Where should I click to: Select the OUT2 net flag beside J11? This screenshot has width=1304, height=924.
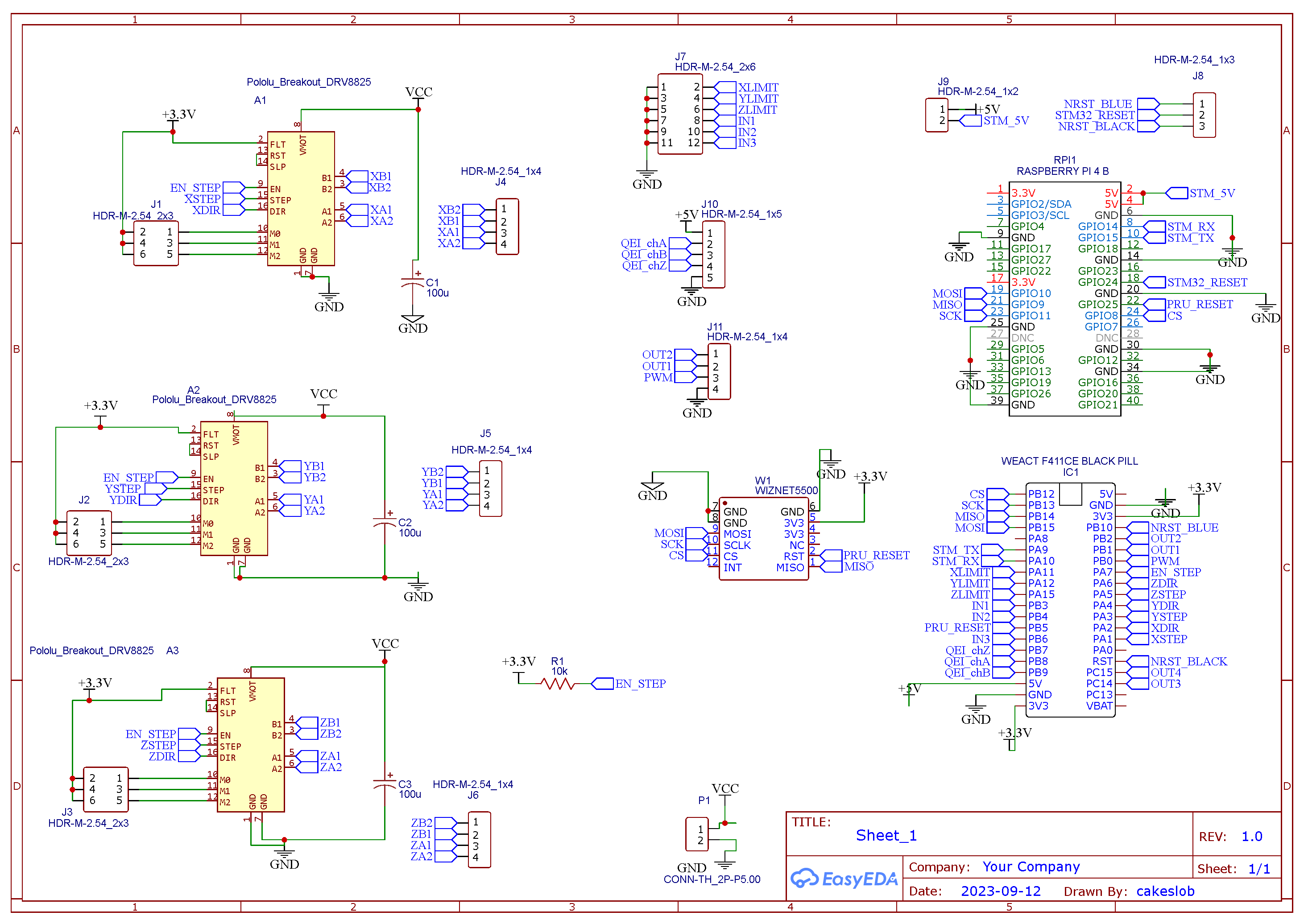pyautogui.click(x=669, y=355)
